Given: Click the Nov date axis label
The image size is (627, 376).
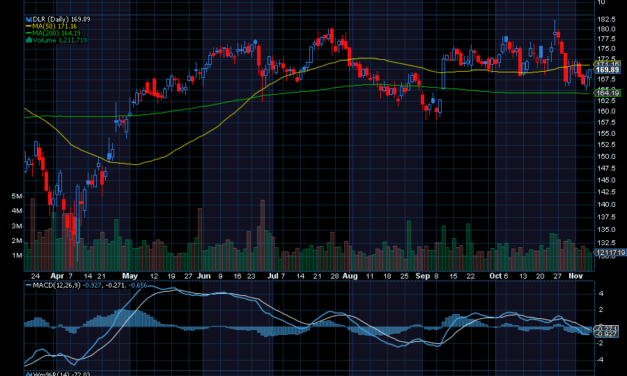Looking at the screenshot, I should (x=575, y=276).
